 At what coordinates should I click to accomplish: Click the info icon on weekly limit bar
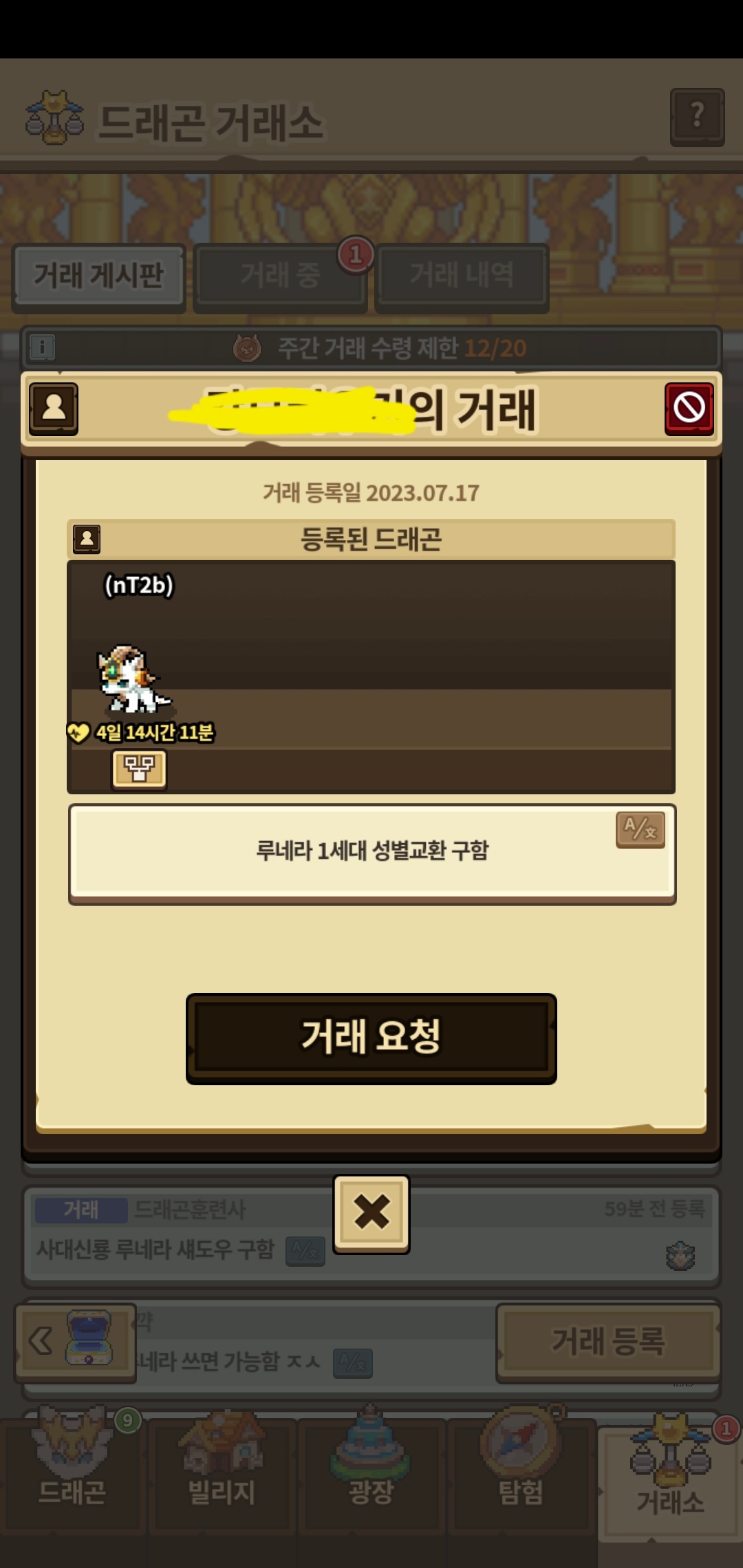coord(42,347)
